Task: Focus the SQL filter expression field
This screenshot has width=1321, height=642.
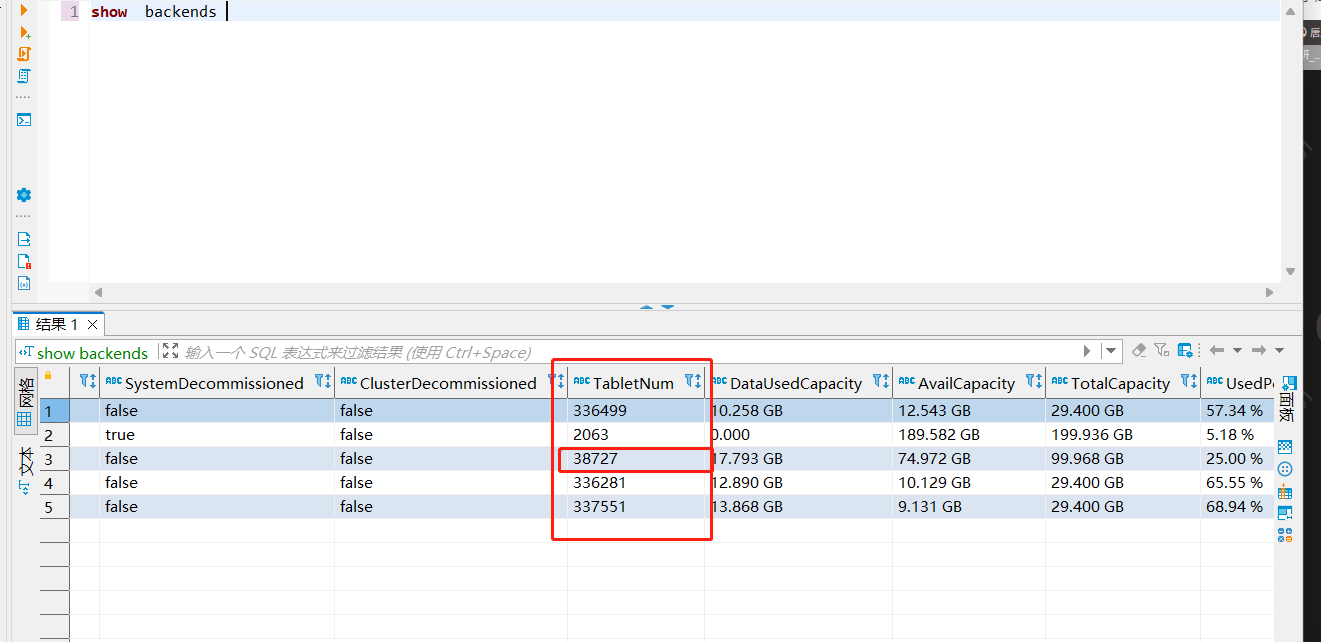Action: click(x=630, y=352)
